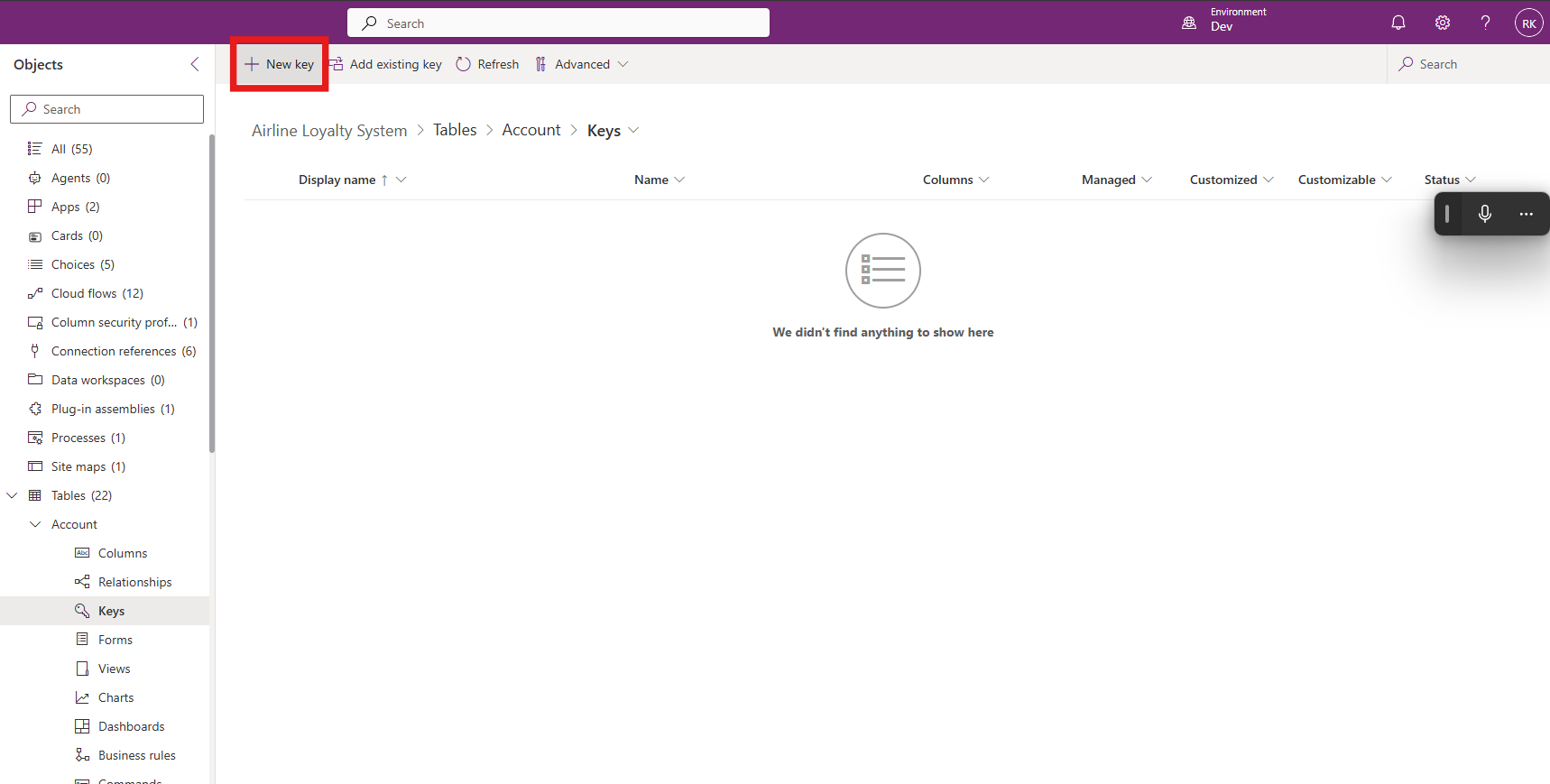Collapse the Objects pane with arrow
The height and width of the screenshot is (784, 1550).
(x=195, y=64)
